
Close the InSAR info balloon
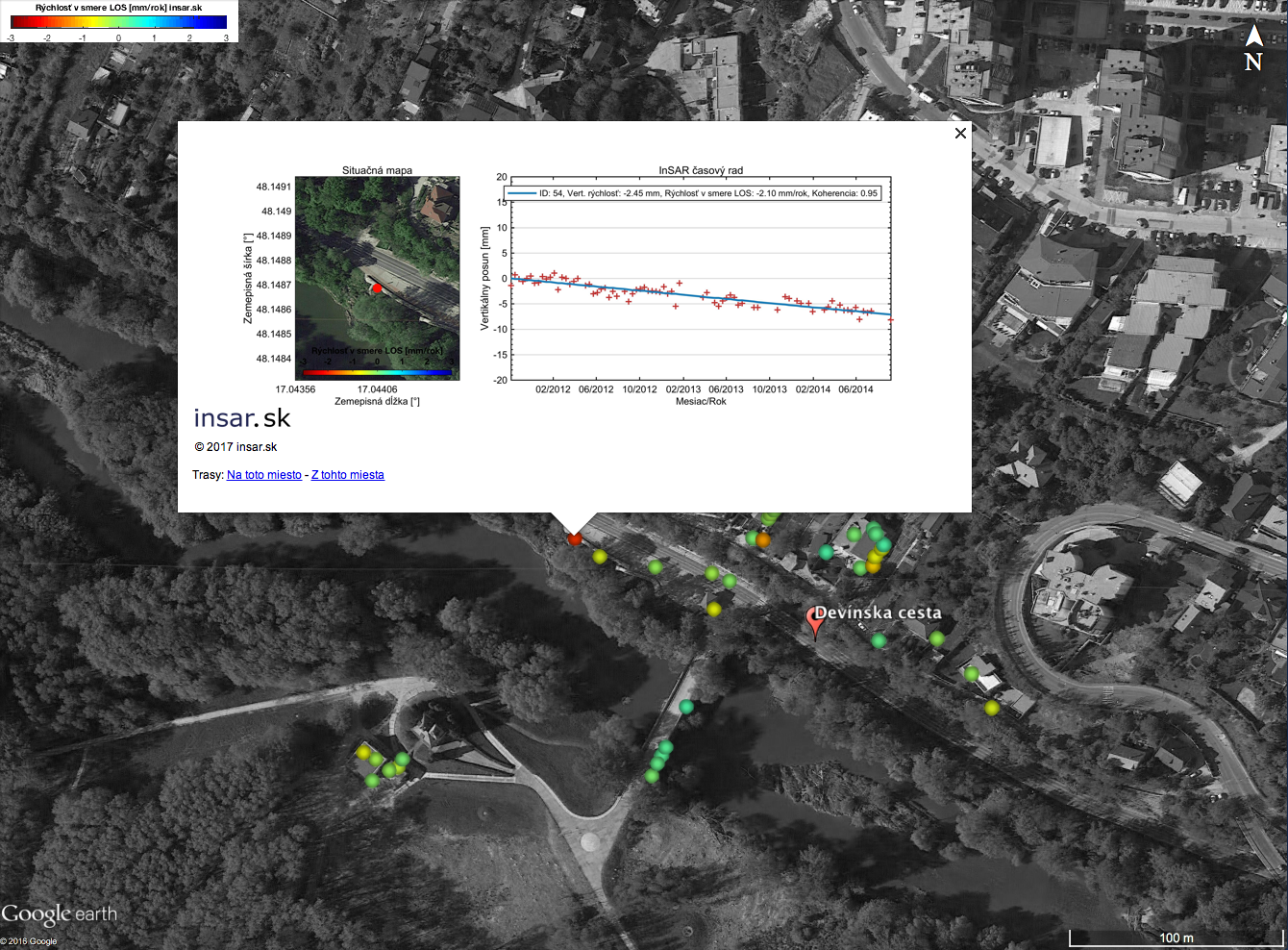[960, 134]
